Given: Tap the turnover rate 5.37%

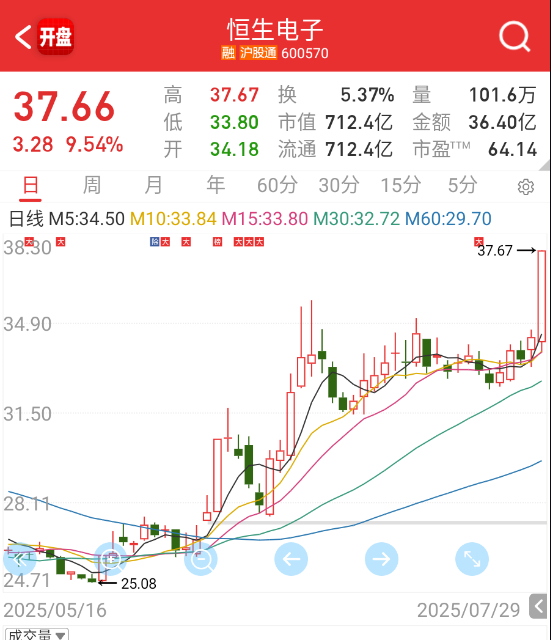Looking at the screenshot, I should [367, 95].
